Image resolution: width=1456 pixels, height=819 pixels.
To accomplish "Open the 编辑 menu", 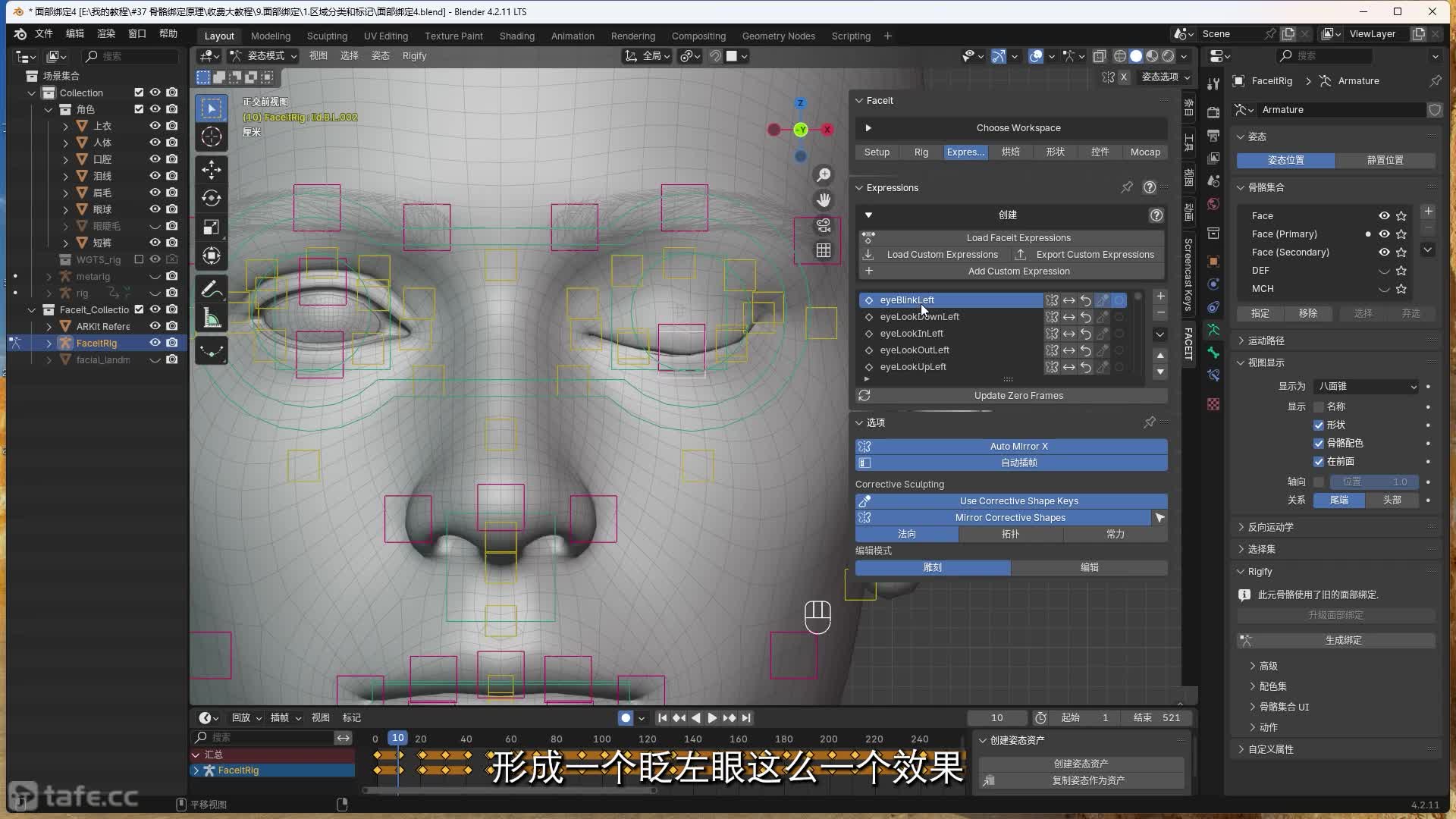I will 75,34.
